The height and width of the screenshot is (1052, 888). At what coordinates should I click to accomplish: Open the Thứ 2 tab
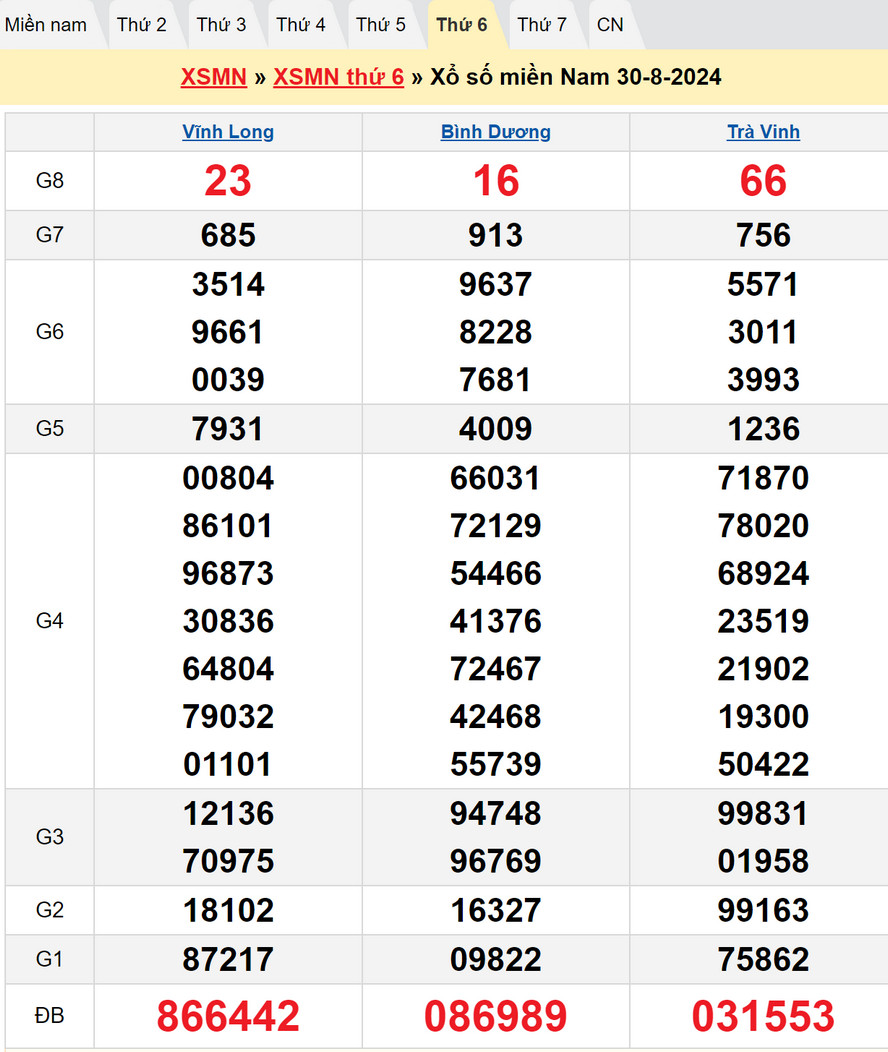tap(141, 25)
